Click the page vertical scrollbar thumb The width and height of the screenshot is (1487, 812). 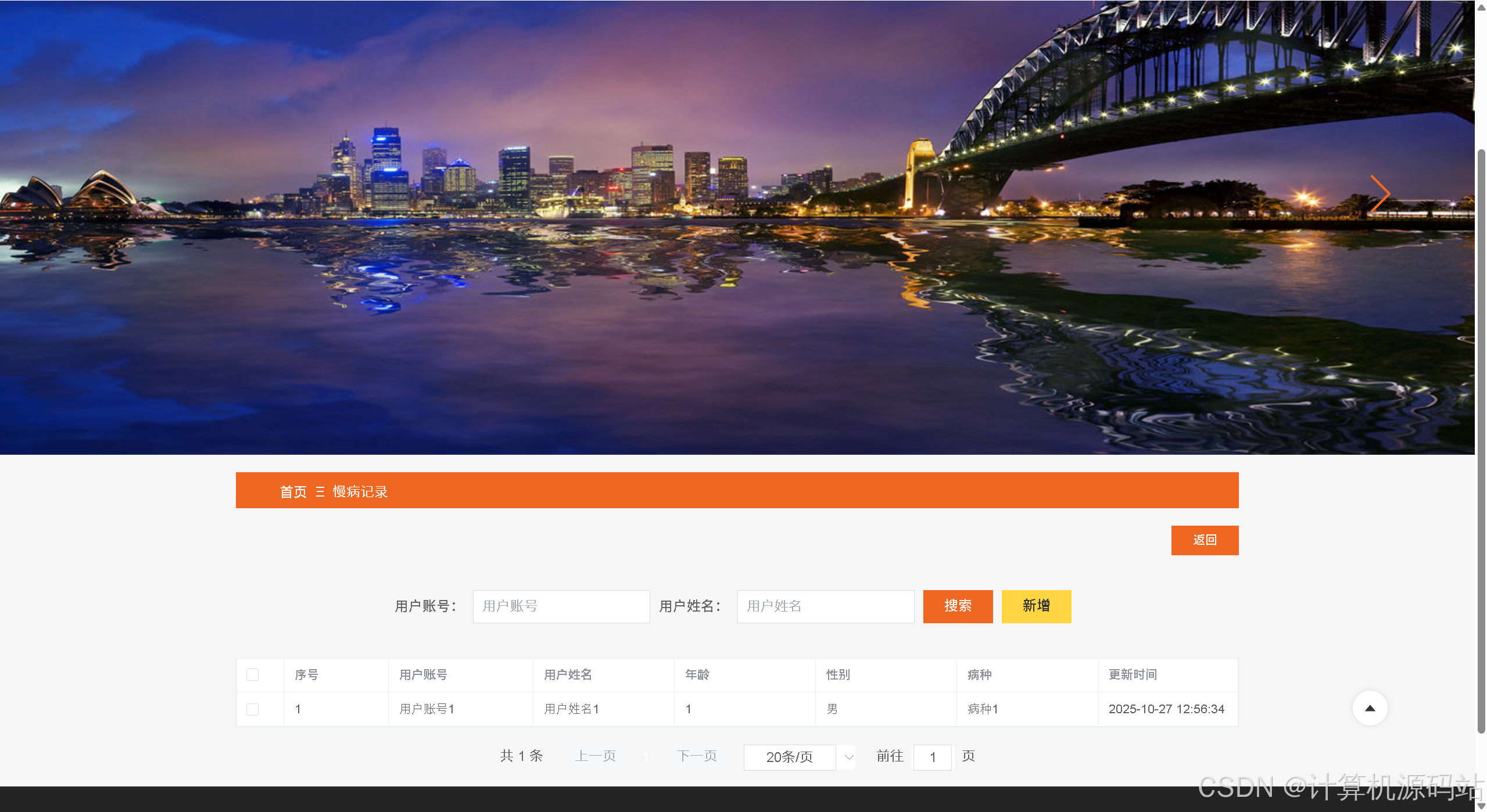(x=1481, y=441)
